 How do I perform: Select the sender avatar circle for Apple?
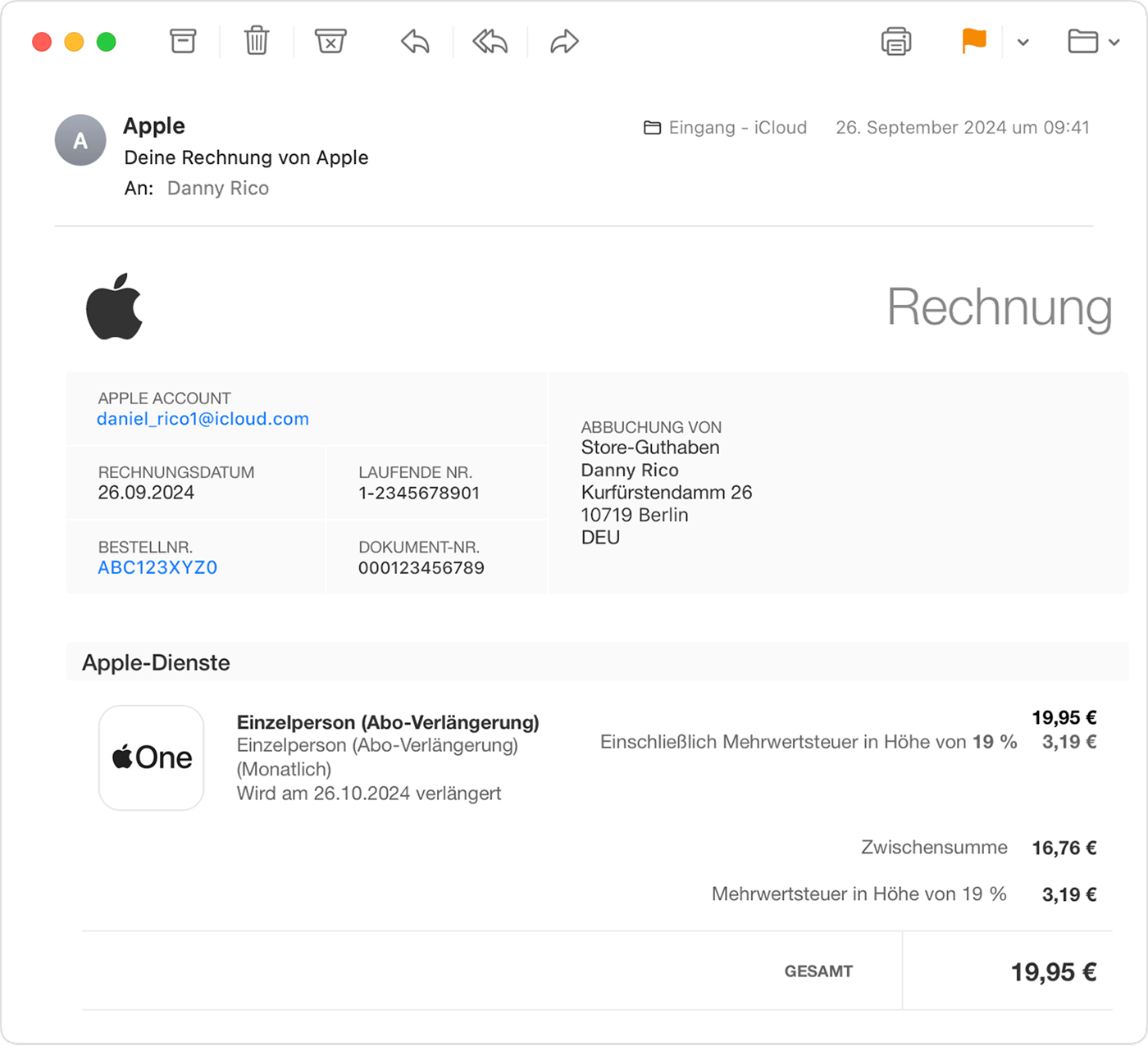(80, 140)
